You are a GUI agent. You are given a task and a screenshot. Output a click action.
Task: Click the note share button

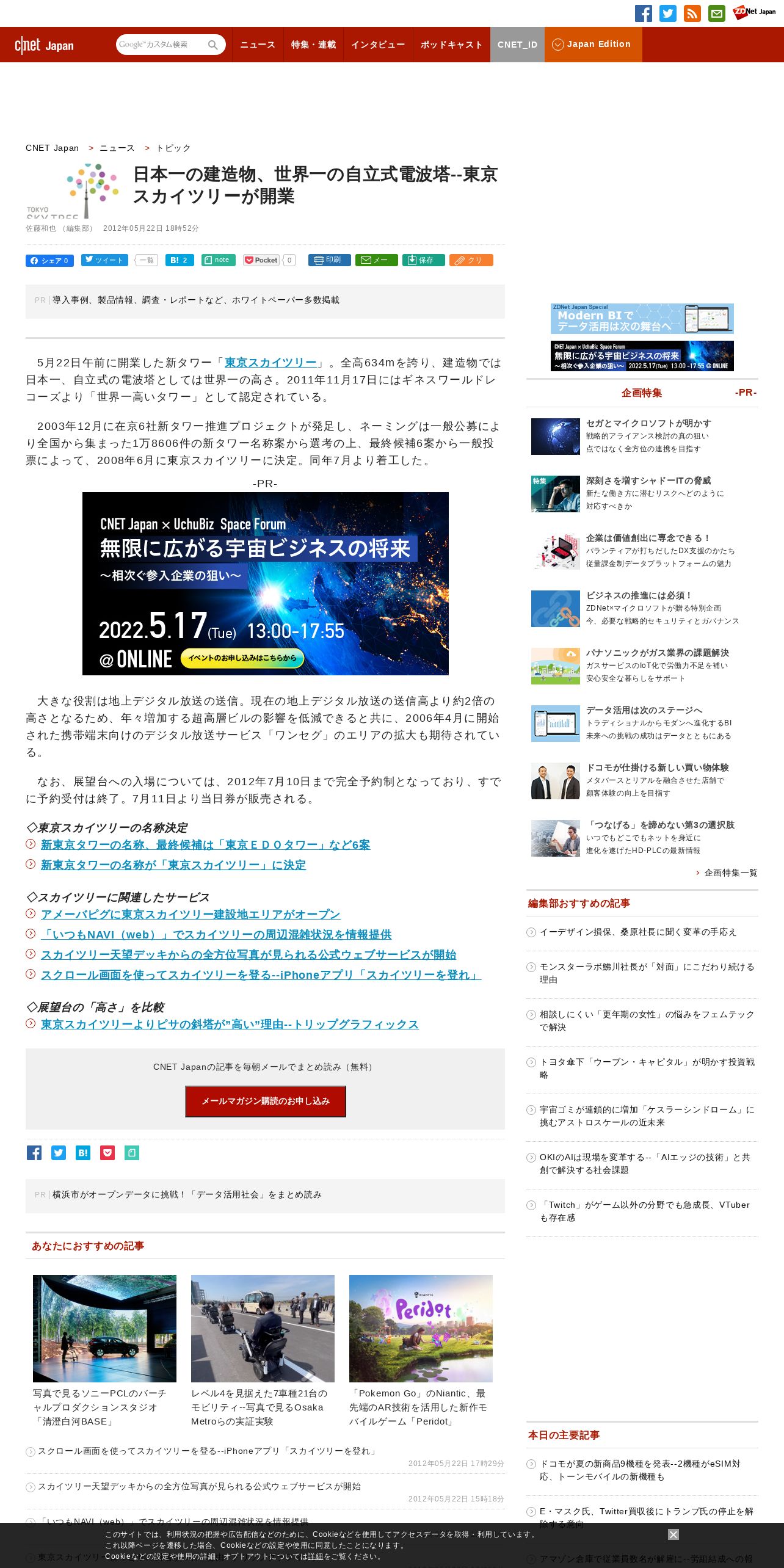point(218,260)
